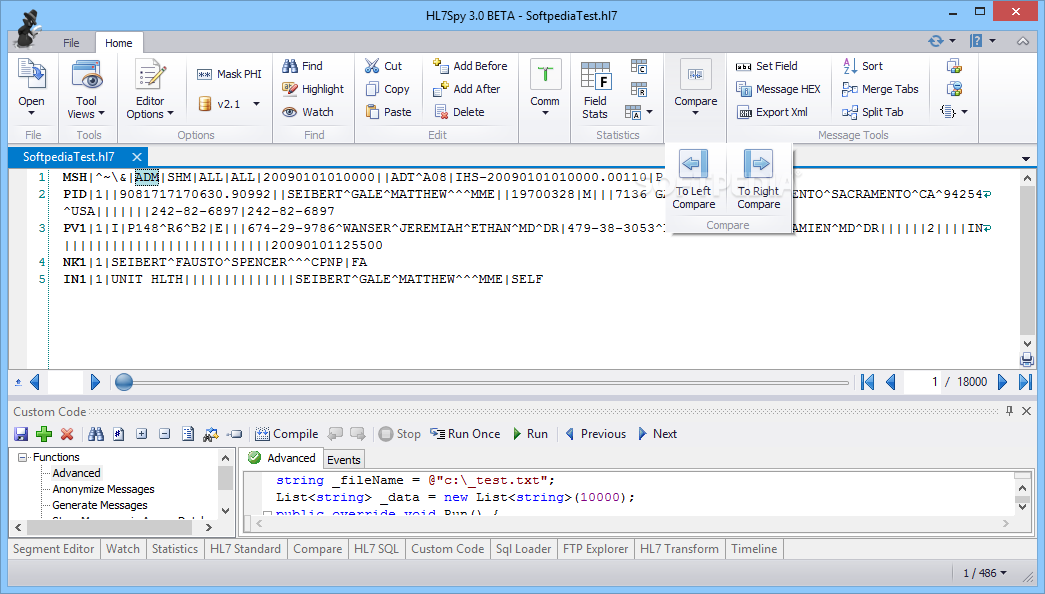Click the vertical scrollbar down arrow in message editor
The image size is (1045, 594).
click(1027, 344)
